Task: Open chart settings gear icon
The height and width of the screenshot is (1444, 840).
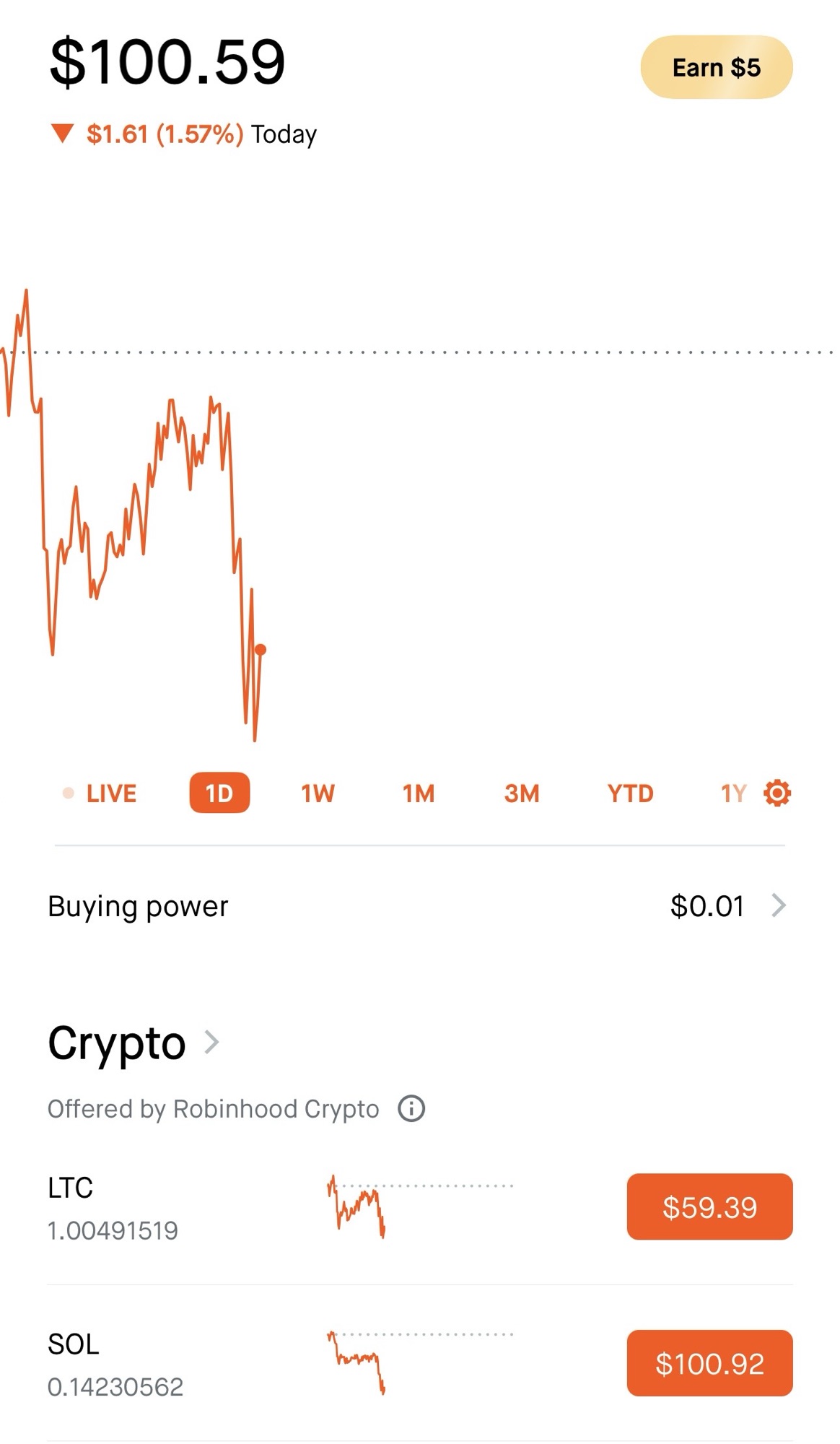Action: click(x=777, y=793)
